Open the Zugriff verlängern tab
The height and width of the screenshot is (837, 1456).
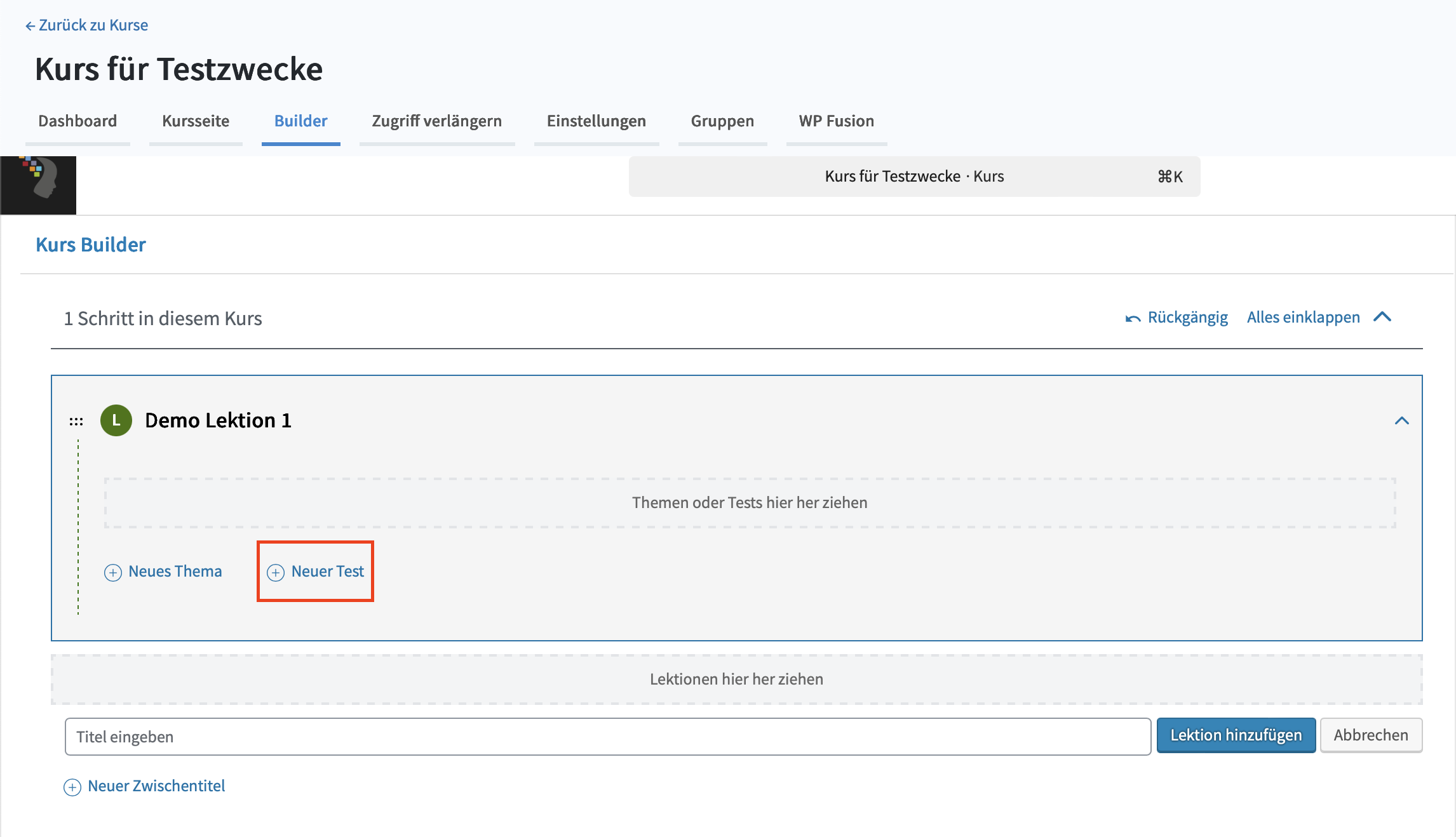click(437, 121)
